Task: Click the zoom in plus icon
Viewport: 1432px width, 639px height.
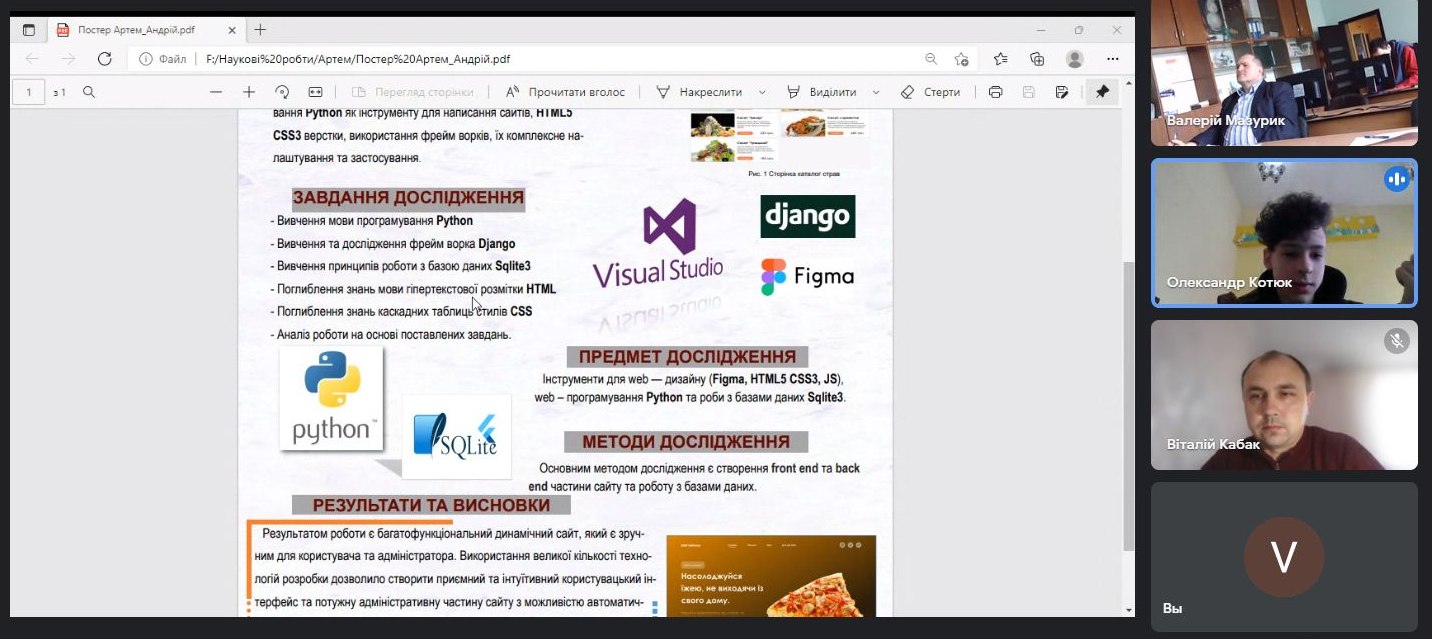Action: tap(249, 92)
